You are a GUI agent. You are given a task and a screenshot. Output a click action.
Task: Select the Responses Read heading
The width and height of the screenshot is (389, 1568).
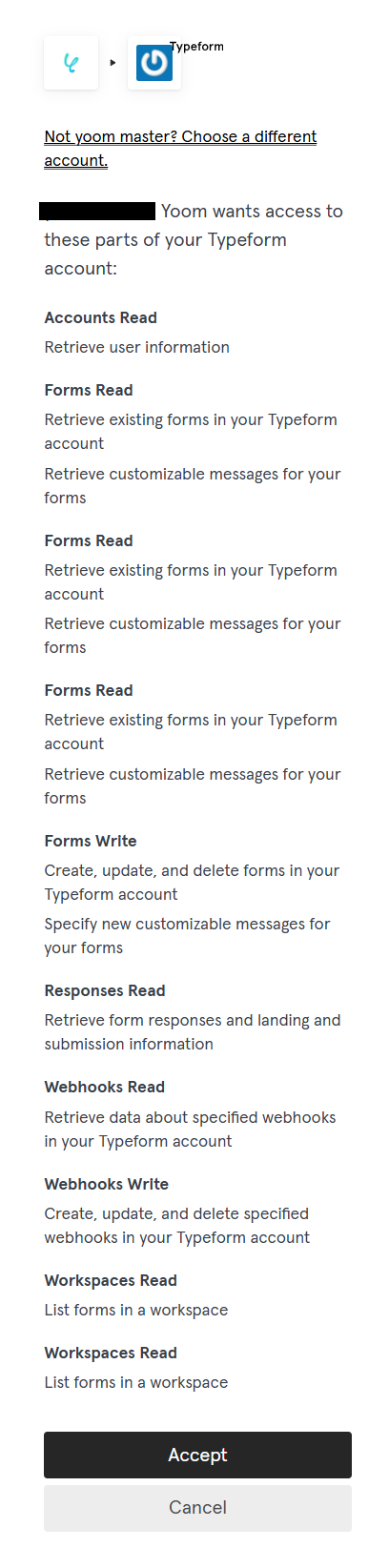point(105,990)
